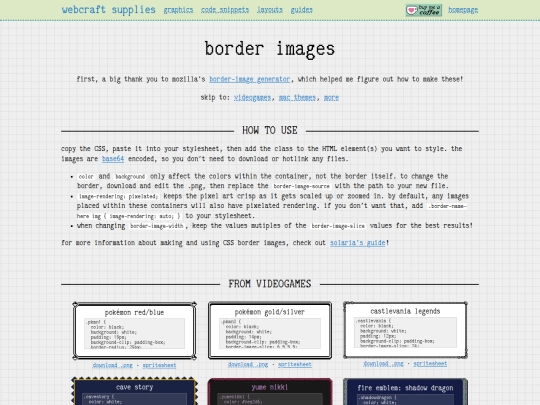Click the fire emblem: shadow dragon title

coord(405,388)
